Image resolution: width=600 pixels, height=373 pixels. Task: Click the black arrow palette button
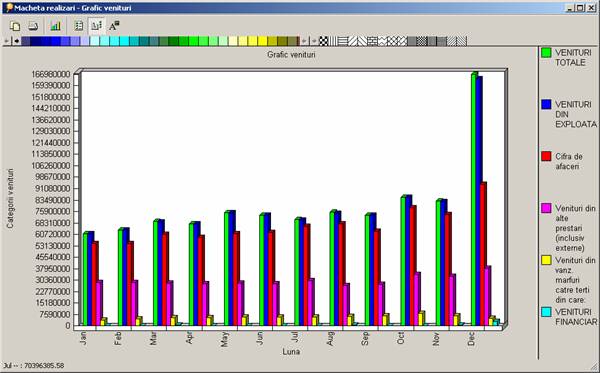pos(16,41)
